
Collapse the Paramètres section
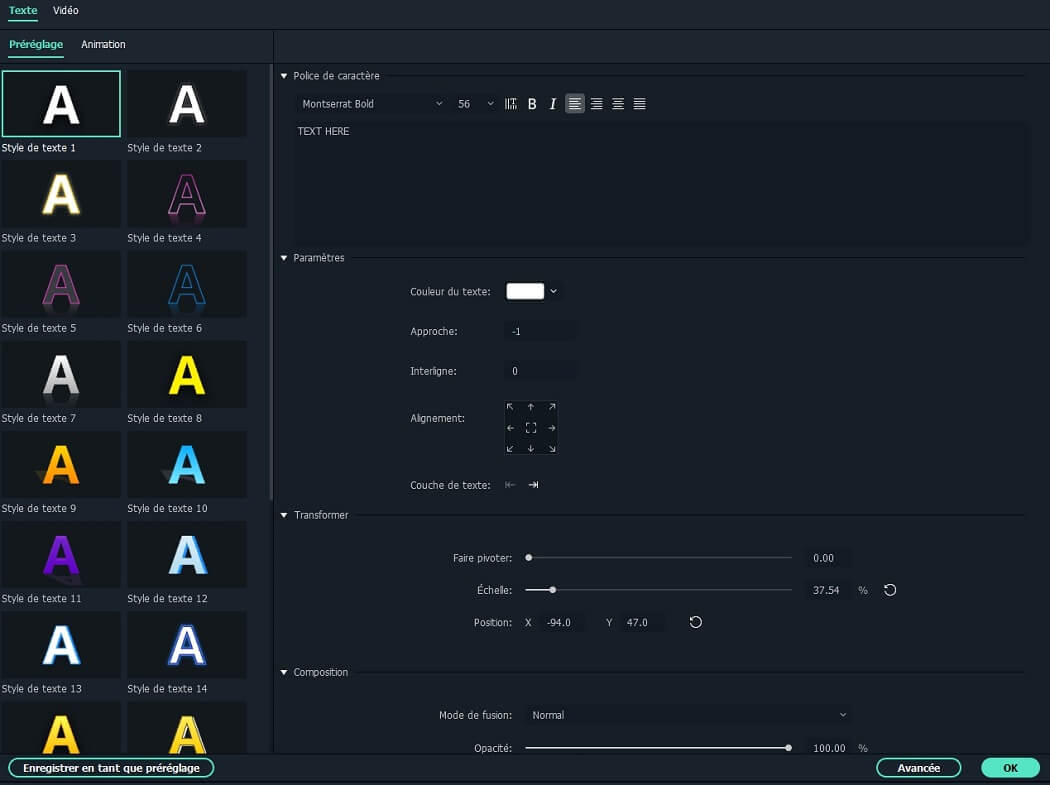pyautogui.click(x=284, y=258)
